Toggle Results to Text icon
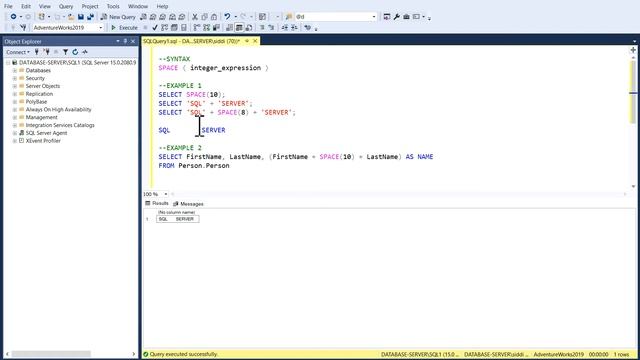This screenshot has height=360, width=640. pos(229,27)
